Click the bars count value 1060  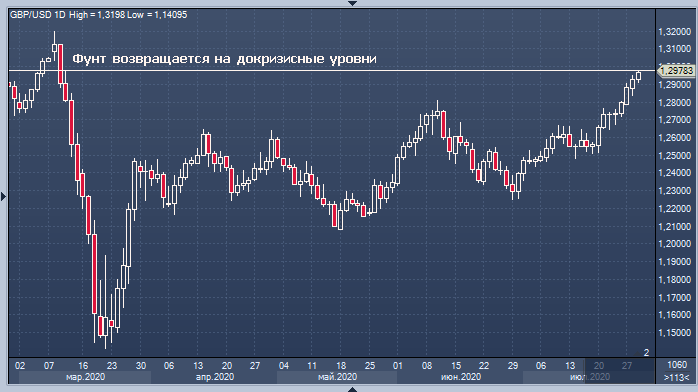click(677, 365)
